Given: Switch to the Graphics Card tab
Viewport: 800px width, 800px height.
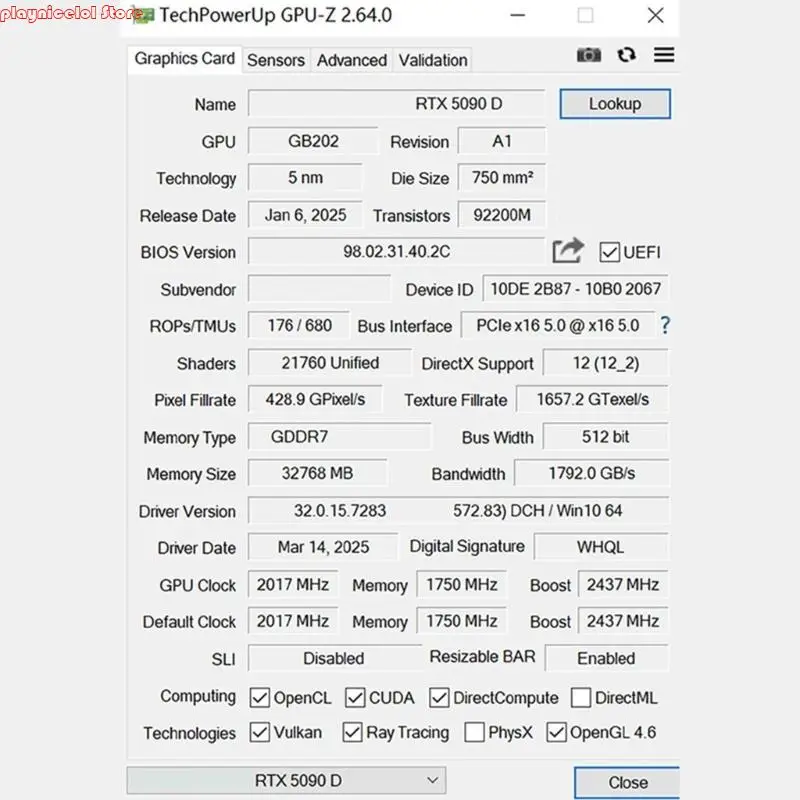Looking at the screenshot, I should coord(185,59).
